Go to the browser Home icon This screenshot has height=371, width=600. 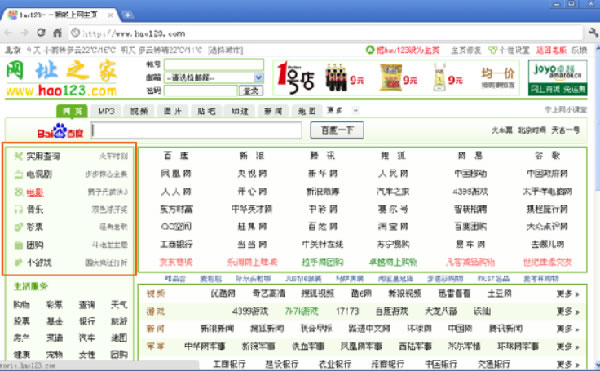point(57,33)
